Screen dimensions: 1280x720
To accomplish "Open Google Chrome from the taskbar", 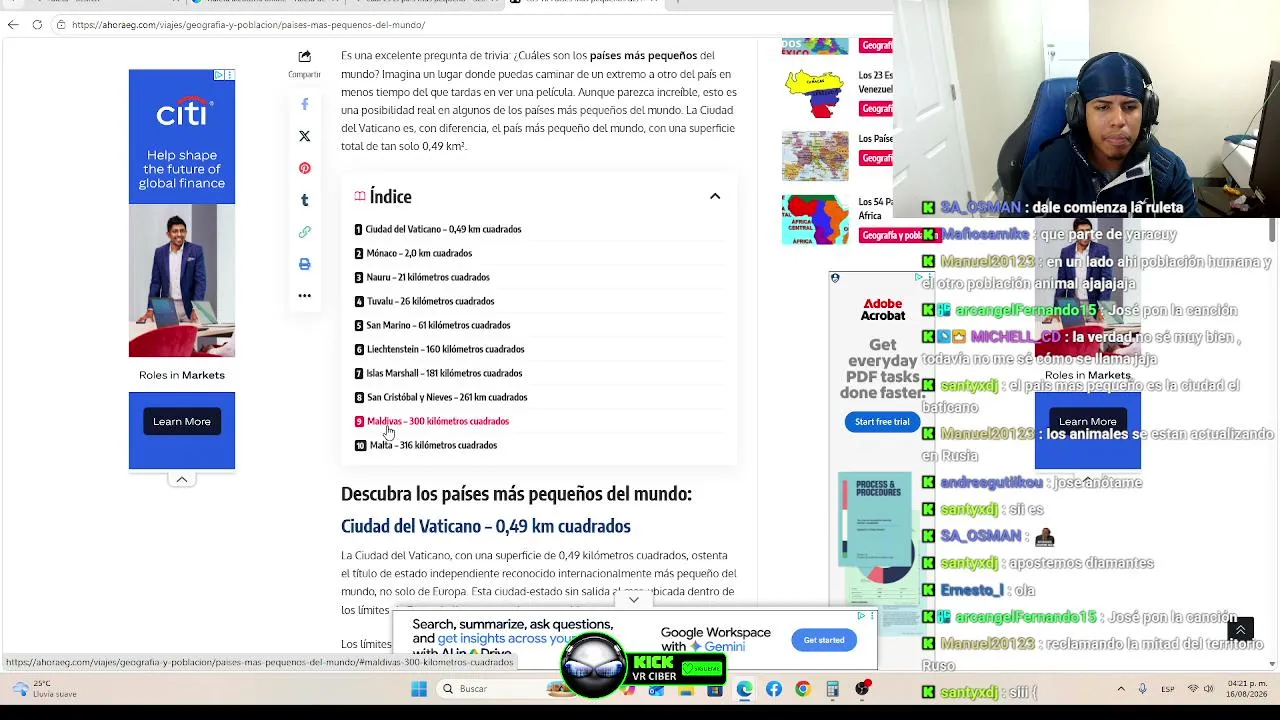I will click(803, 689).
